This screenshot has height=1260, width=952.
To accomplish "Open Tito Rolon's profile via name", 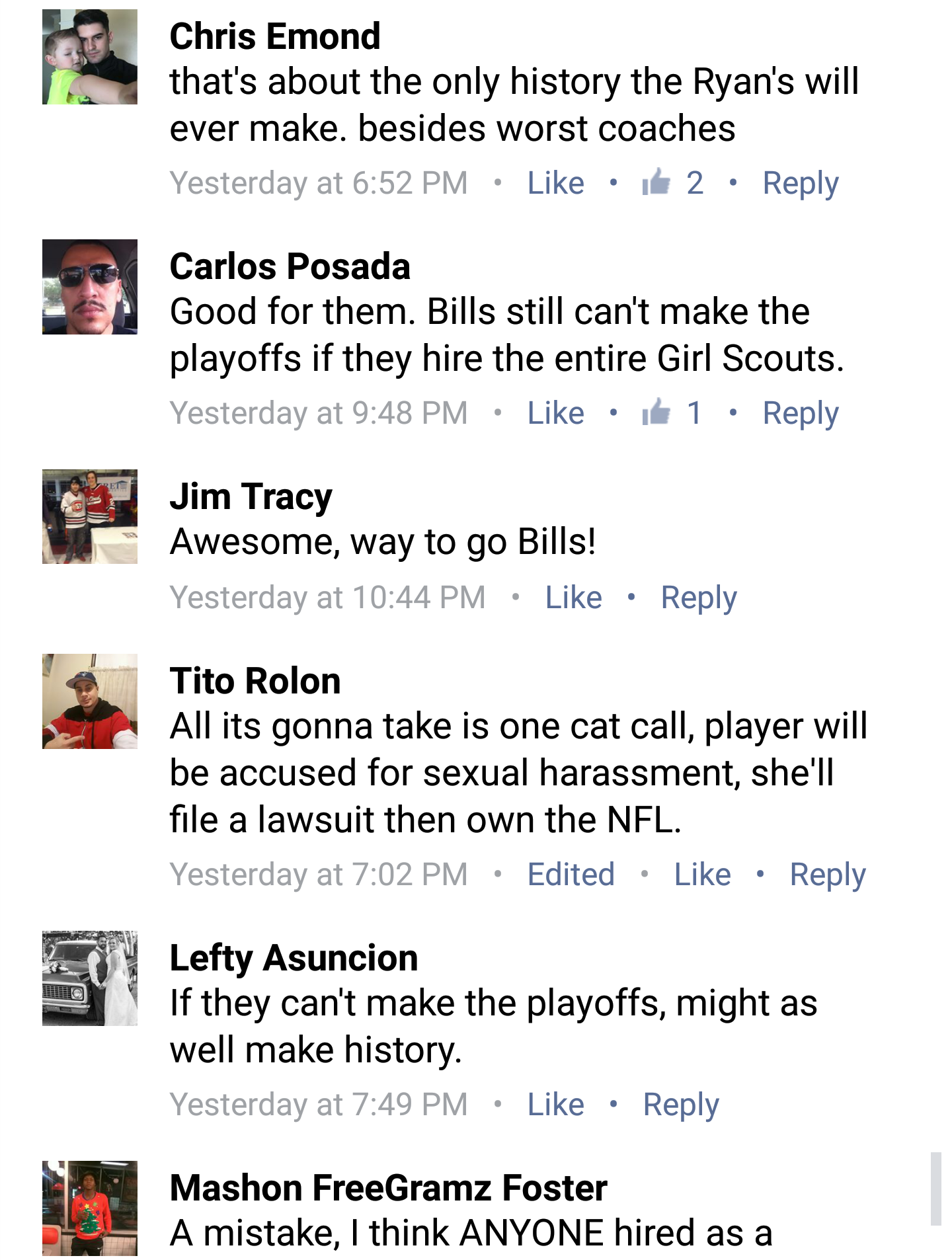I will coord(255,681).
